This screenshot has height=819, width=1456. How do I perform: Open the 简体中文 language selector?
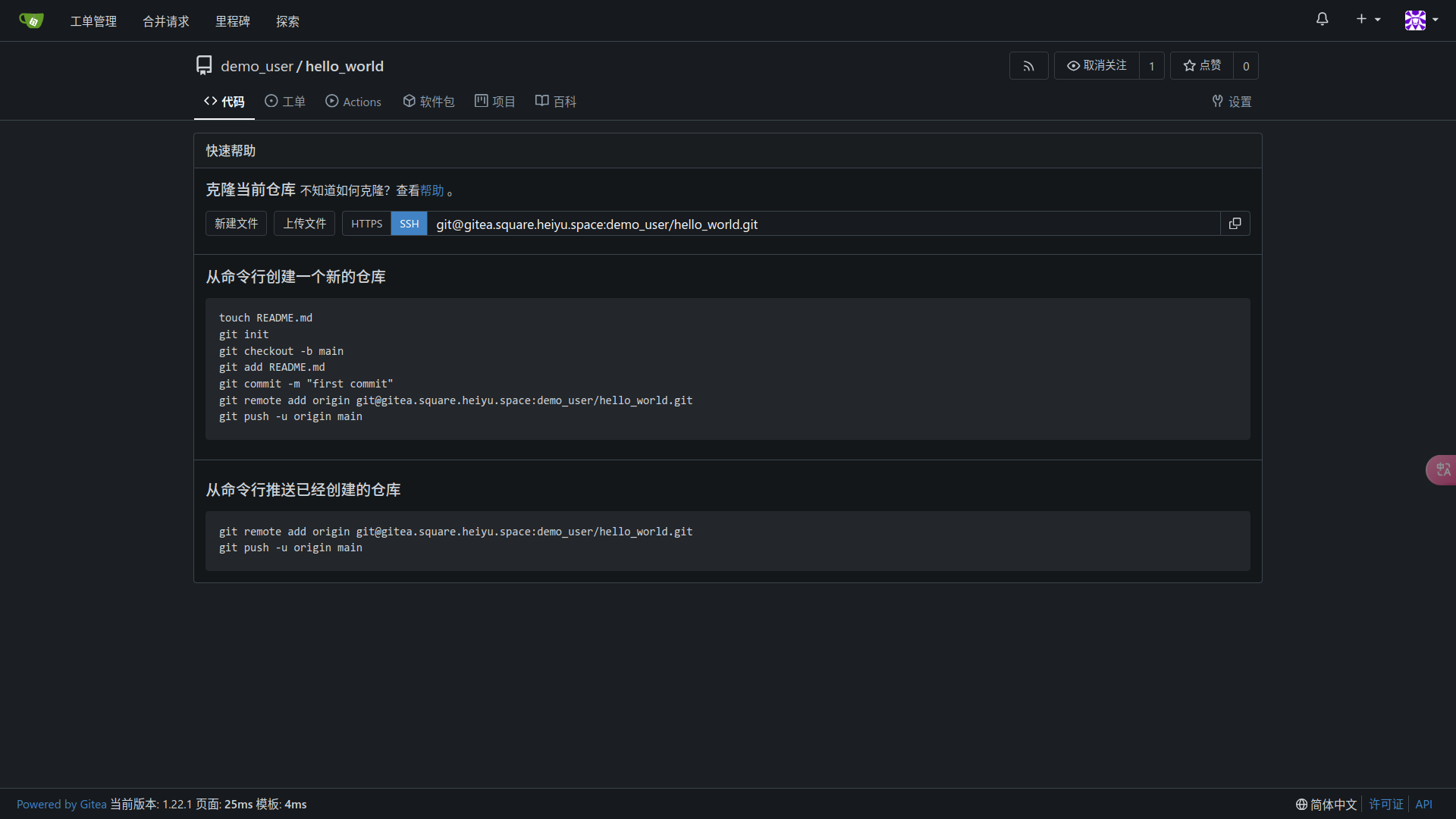1326,805
